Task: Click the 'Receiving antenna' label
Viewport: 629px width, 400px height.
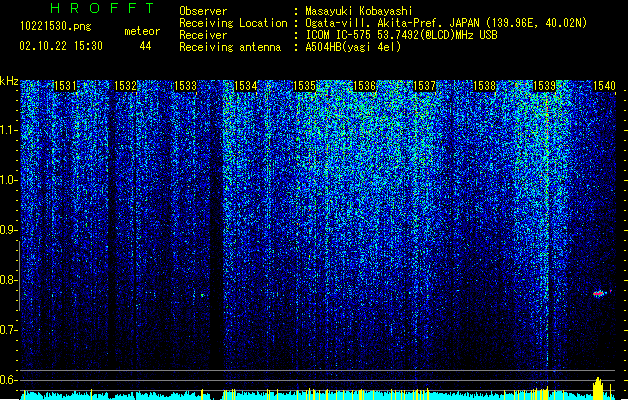Action: (x=230, y=47)
